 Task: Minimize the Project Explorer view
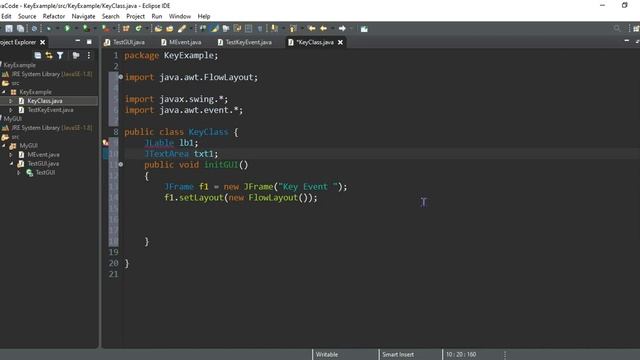pyautogui.click(x=78, y=42)
